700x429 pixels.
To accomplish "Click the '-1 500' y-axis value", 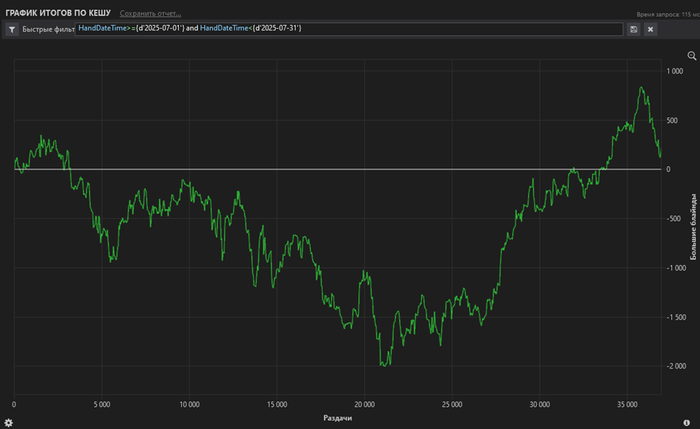I will pos(676,317).
